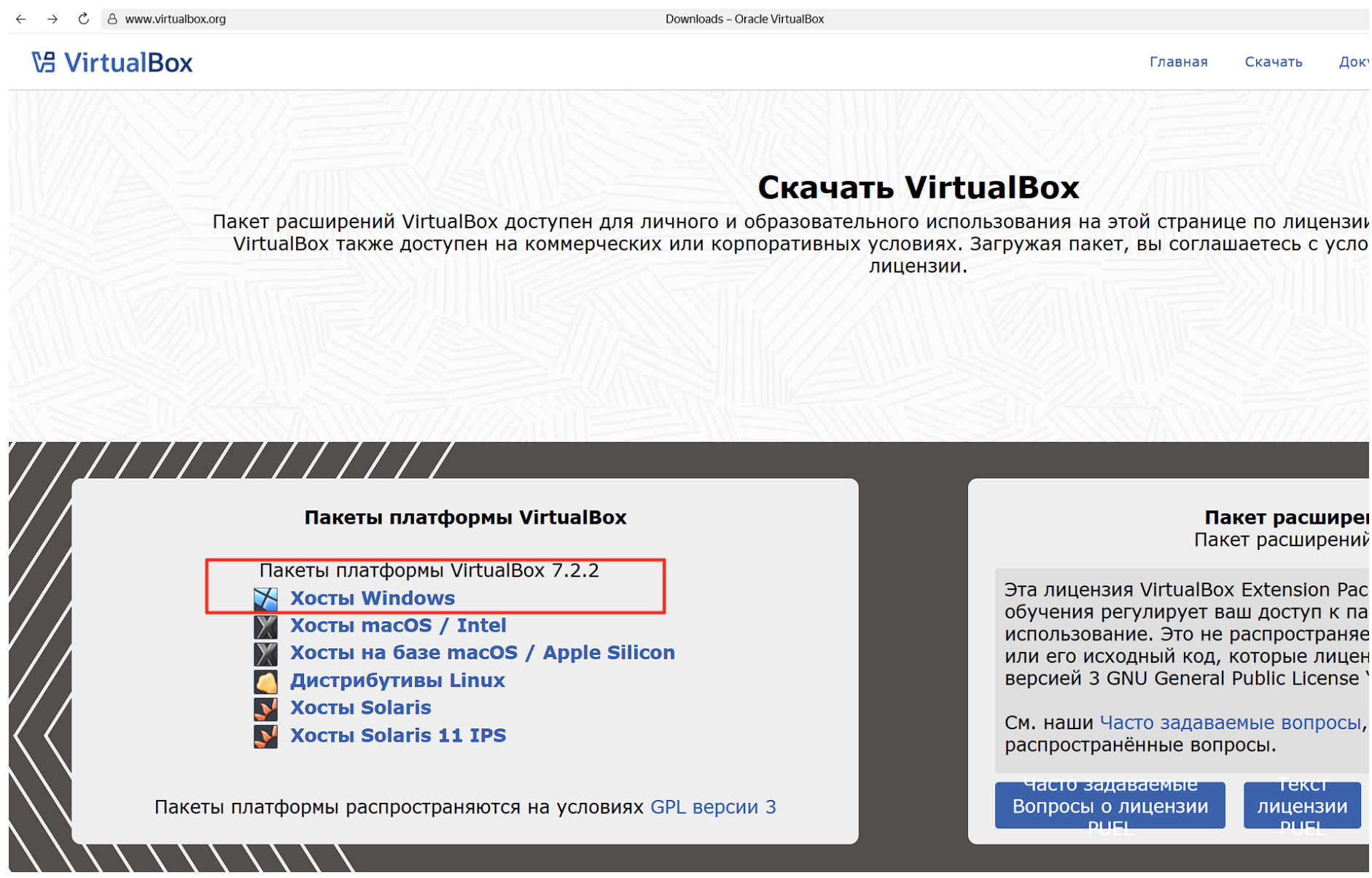The width and height of the screenshot is (1372, 878).
Task: Click the Linux distributions icon
Action: [265, 682]
